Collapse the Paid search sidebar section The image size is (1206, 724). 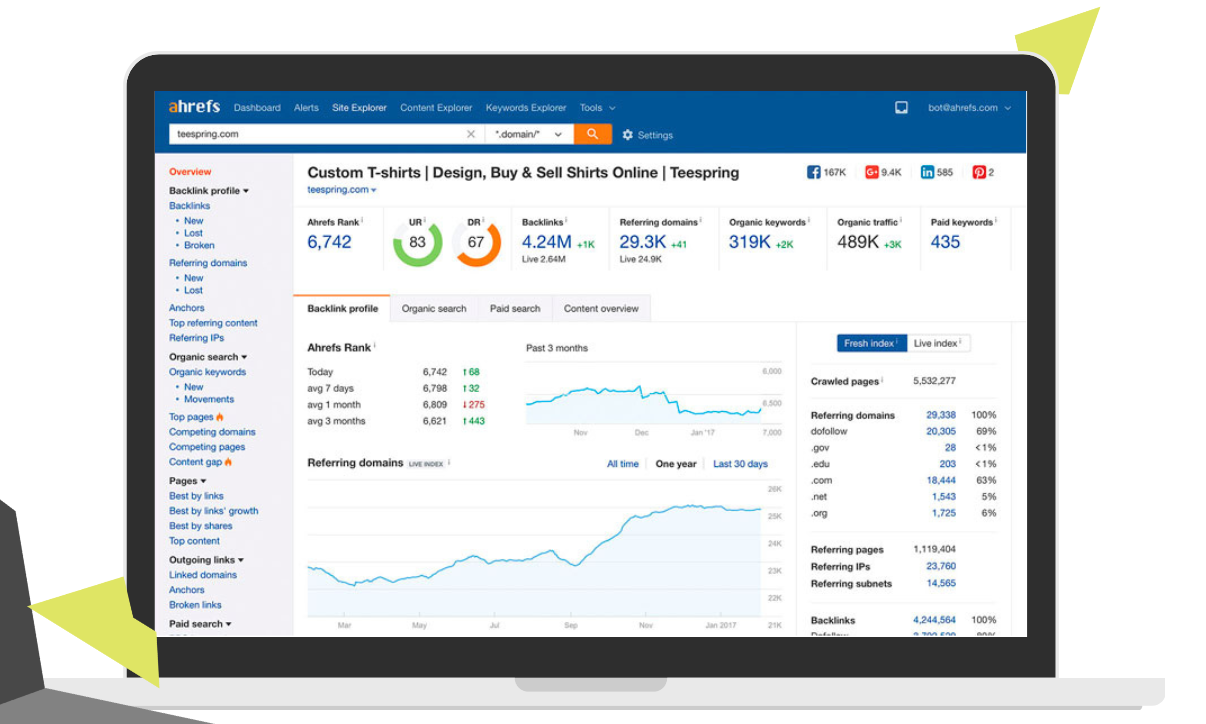tap(200, 624)
